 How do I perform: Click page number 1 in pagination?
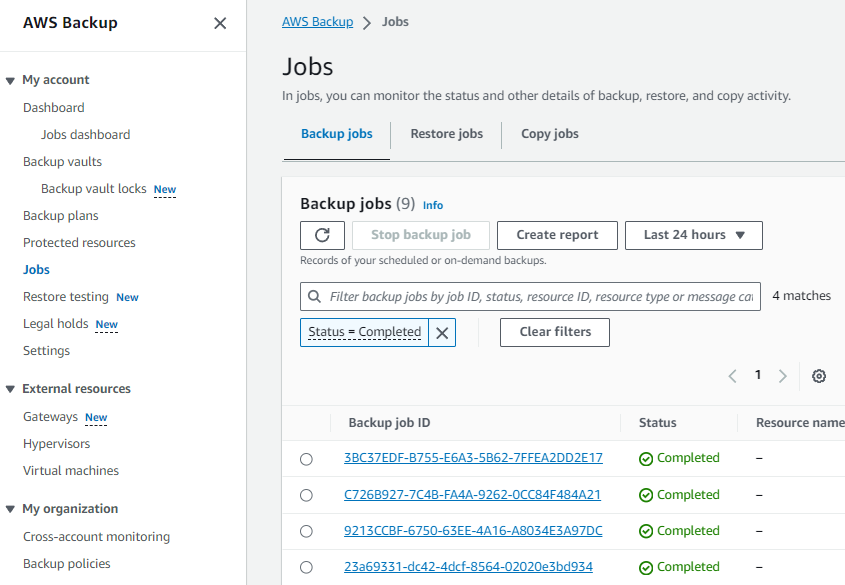(758, 375)
